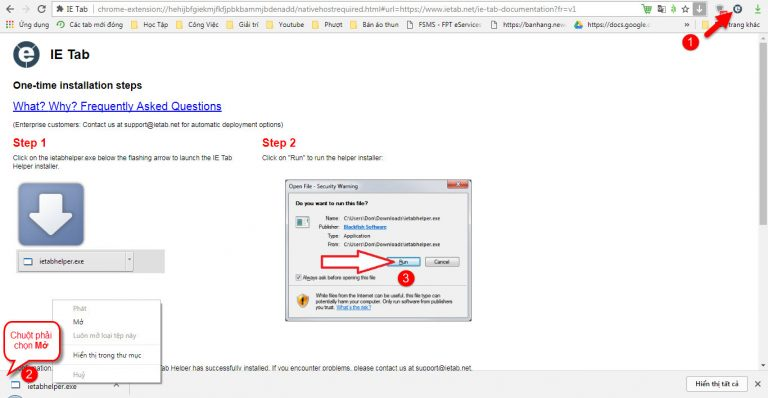Choose 'Luôn mở loại tệp này' menu entry
Viewport: 768px width, 398px height.
tap(107, 335)
